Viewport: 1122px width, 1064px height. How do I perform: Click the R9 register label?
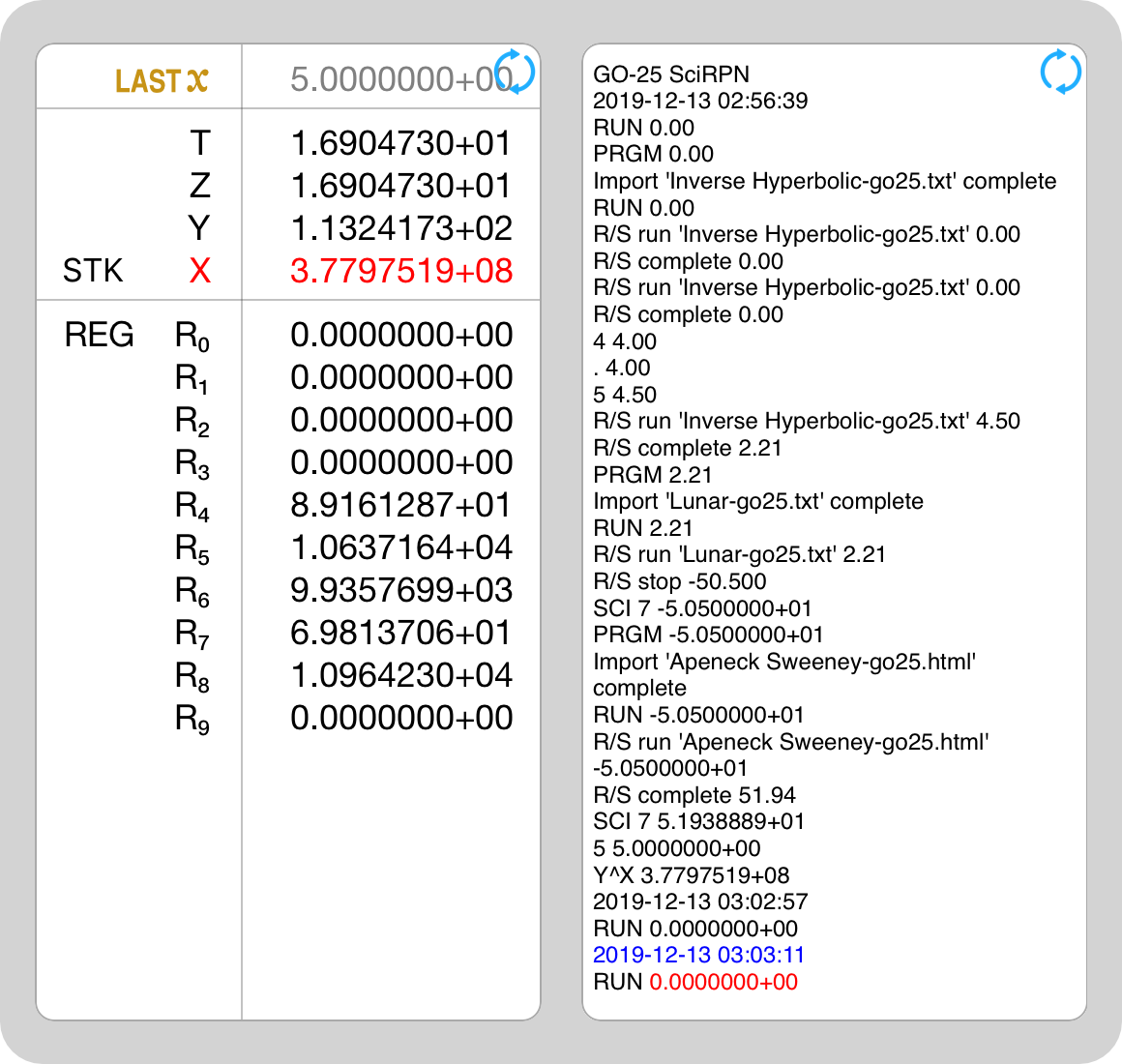192,720
